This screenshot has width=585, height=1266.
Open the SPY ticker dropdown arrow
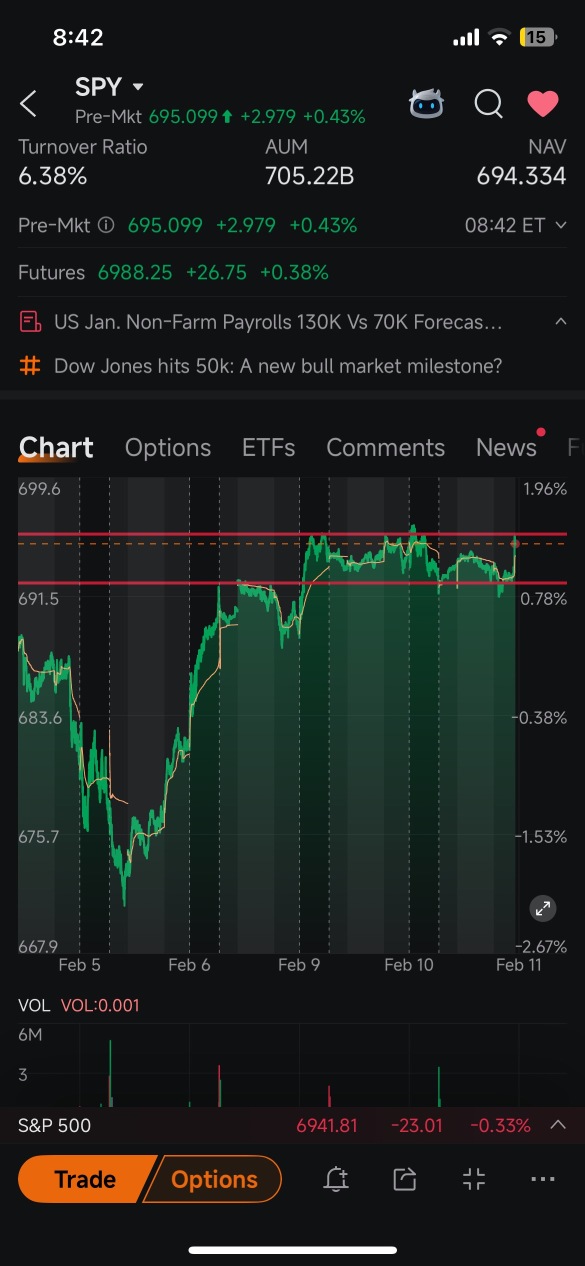click(x=138, y=88)
